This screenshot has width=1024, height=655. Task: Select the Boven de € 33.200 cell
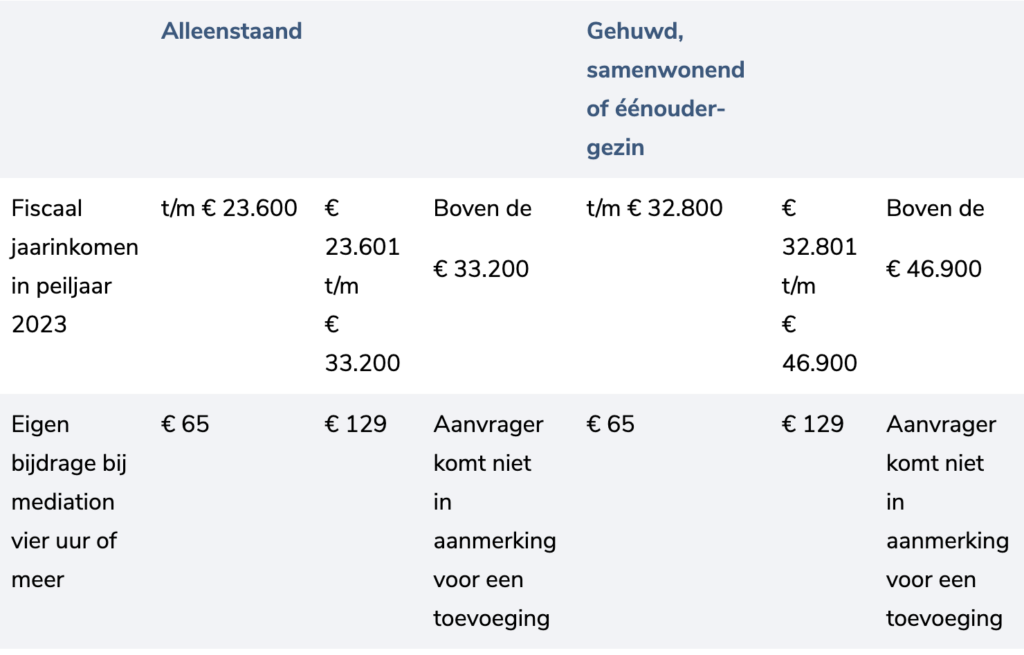click(x=482, y=238)
